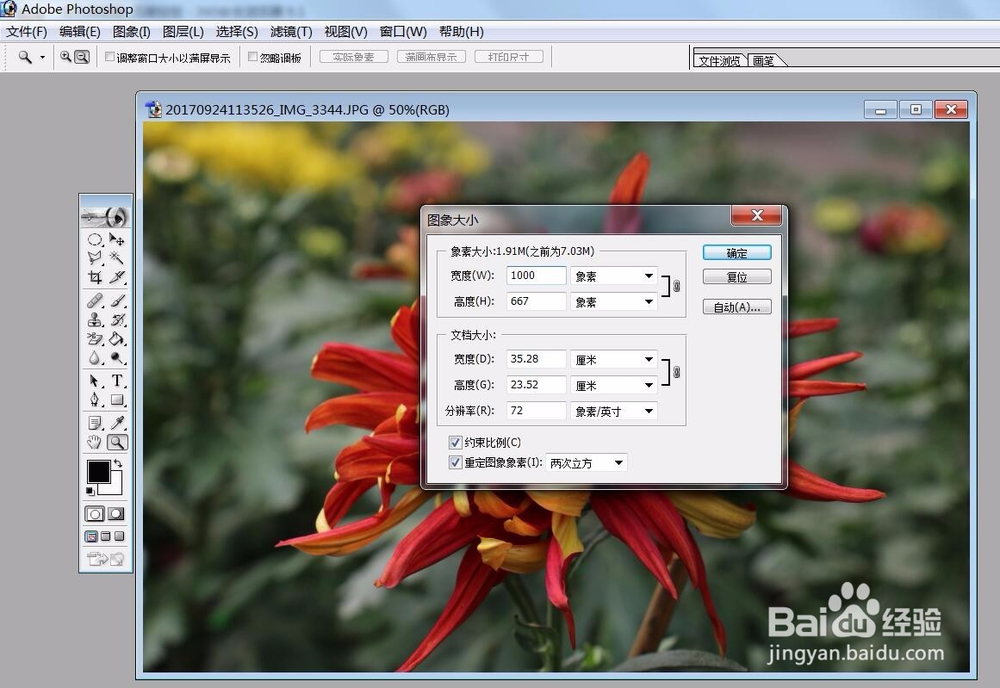Image resolution: width=1000 pixels, height=688 pixels.
Task: Toggle 忽略调板 checkbox
Action: pyautogui.click(x=253, y=57)
